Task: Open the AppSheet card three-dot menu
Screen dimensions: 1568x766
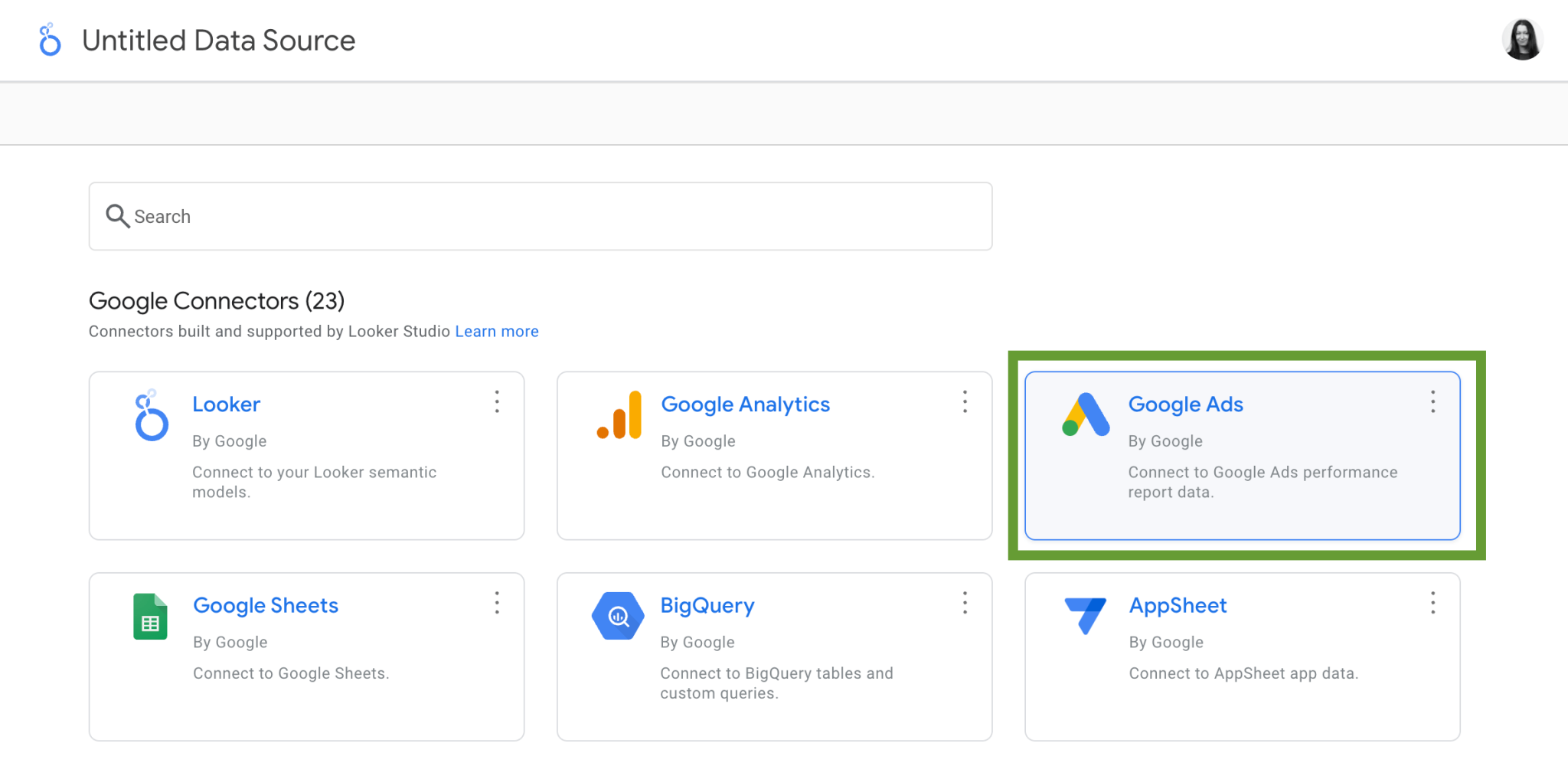Action: [x=1432, y=603]
